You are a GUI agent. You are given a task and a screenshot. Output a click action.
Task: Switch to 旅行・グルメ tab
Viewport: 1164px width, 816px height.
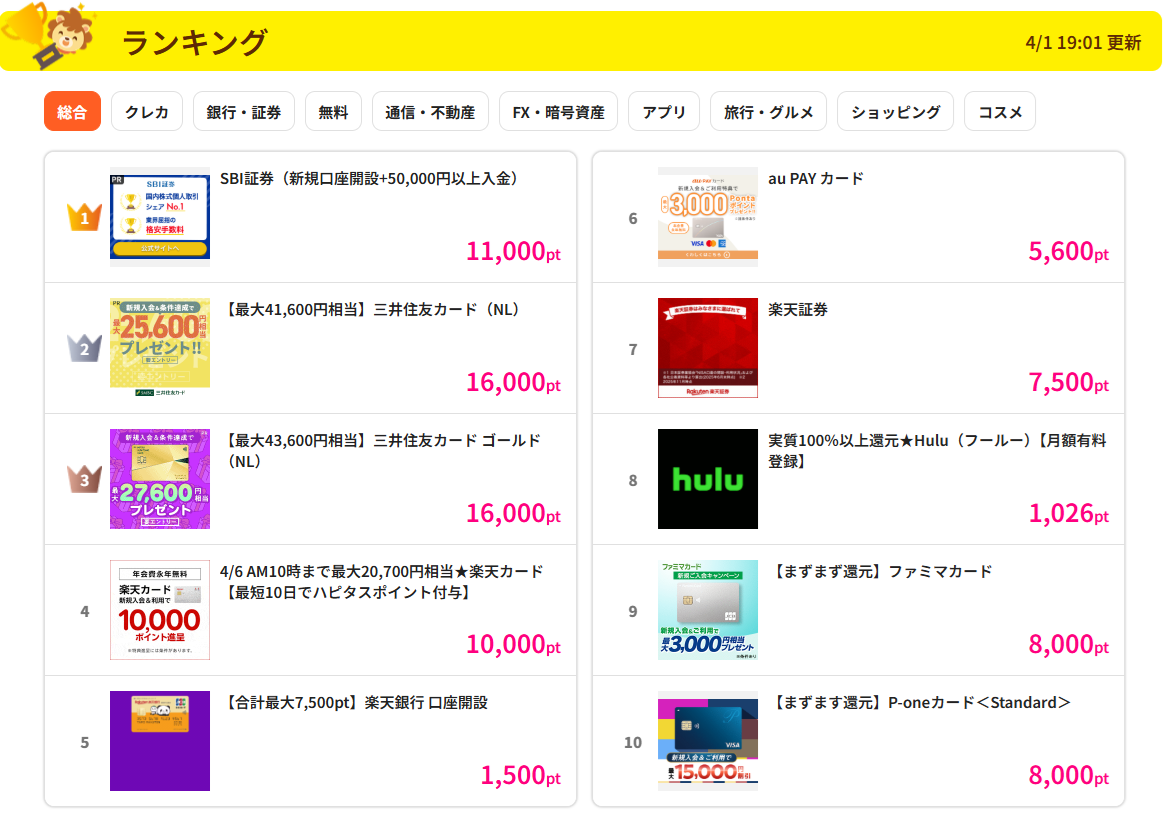[768, 111]
